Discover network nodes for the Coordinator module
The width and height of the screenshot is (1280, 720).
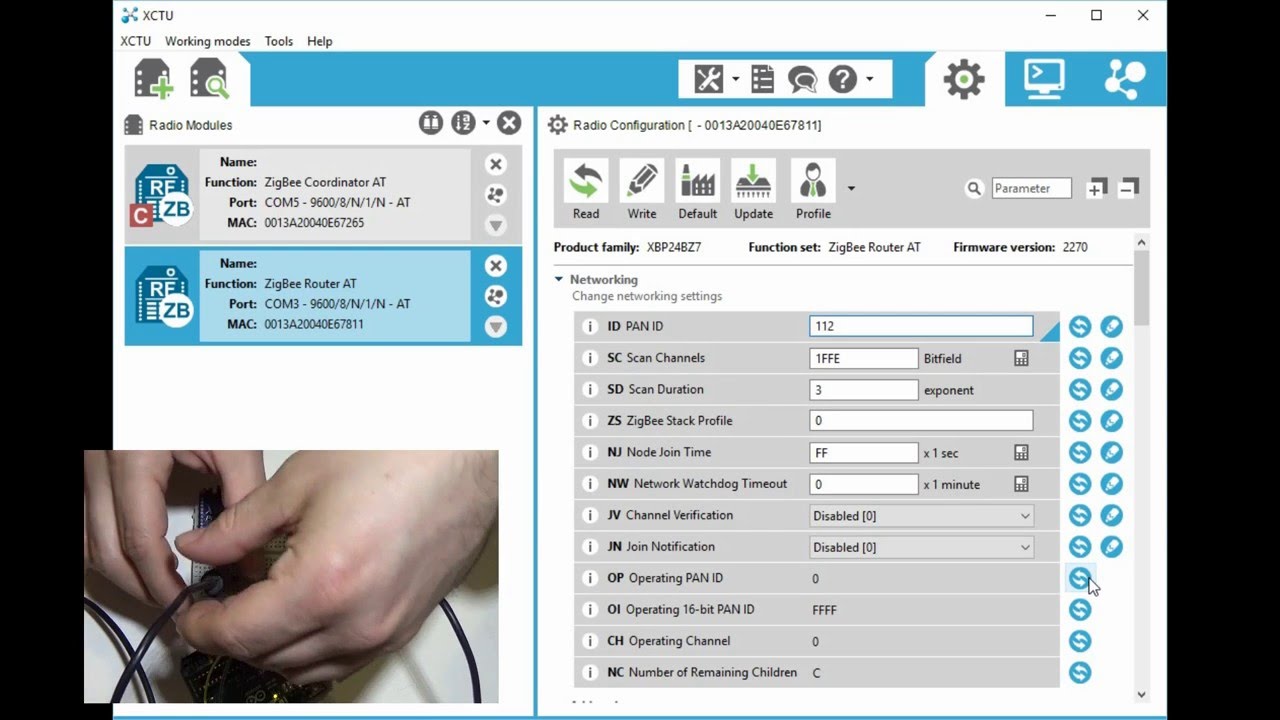(x=495, y=195)
